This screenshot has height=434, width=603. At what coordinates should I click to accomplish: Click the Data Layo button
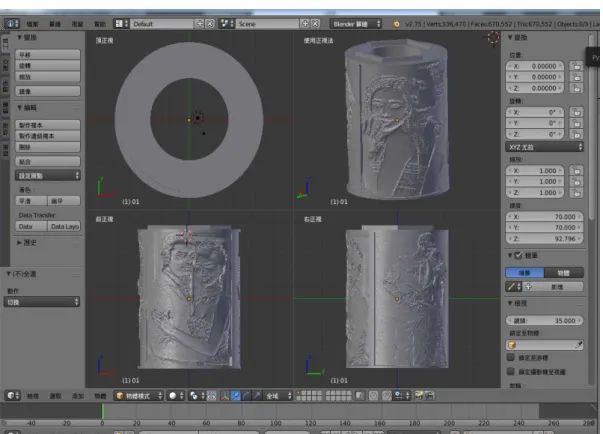64,226
